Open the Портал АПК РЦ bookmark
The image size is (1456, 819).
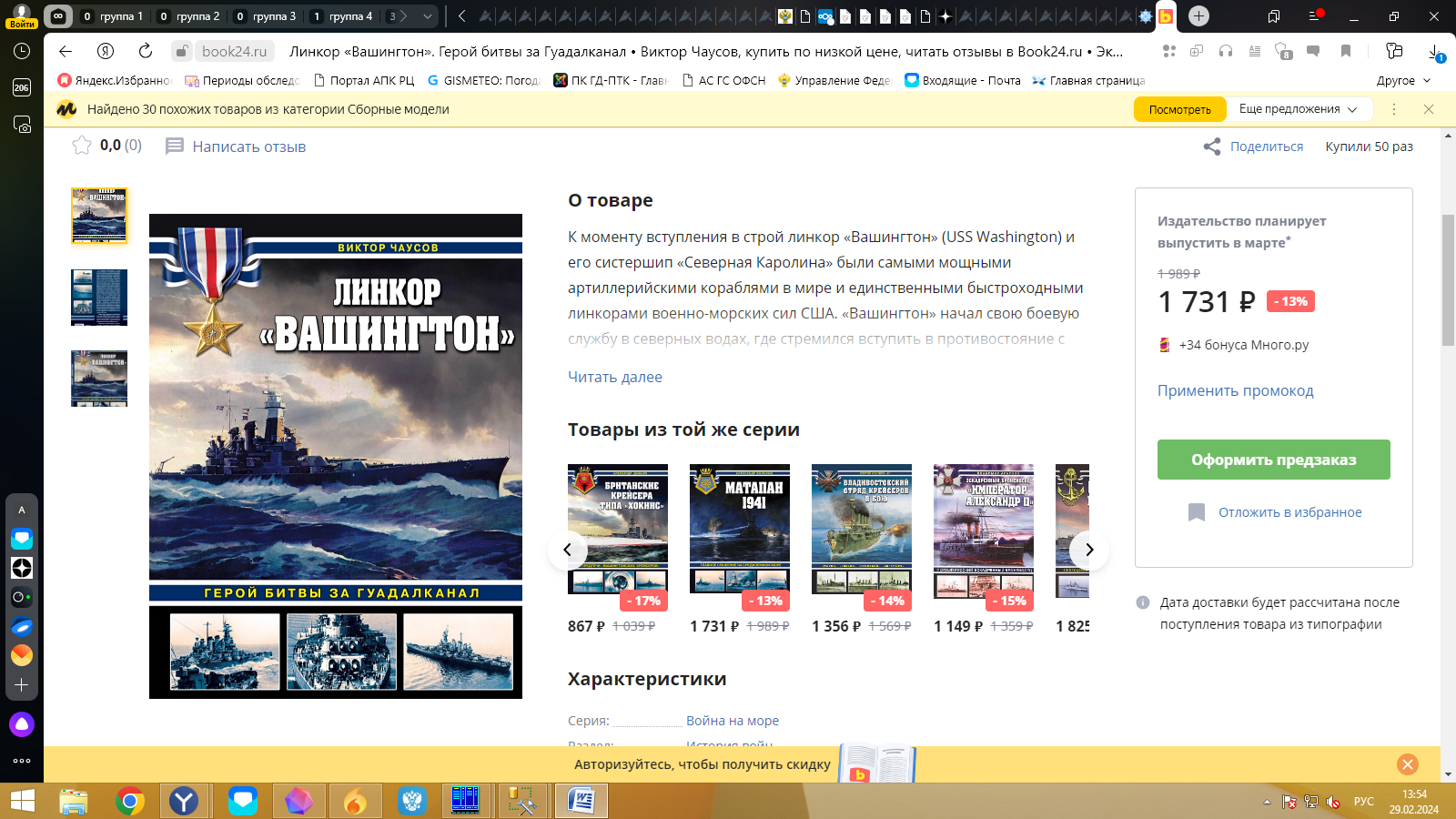363,80
